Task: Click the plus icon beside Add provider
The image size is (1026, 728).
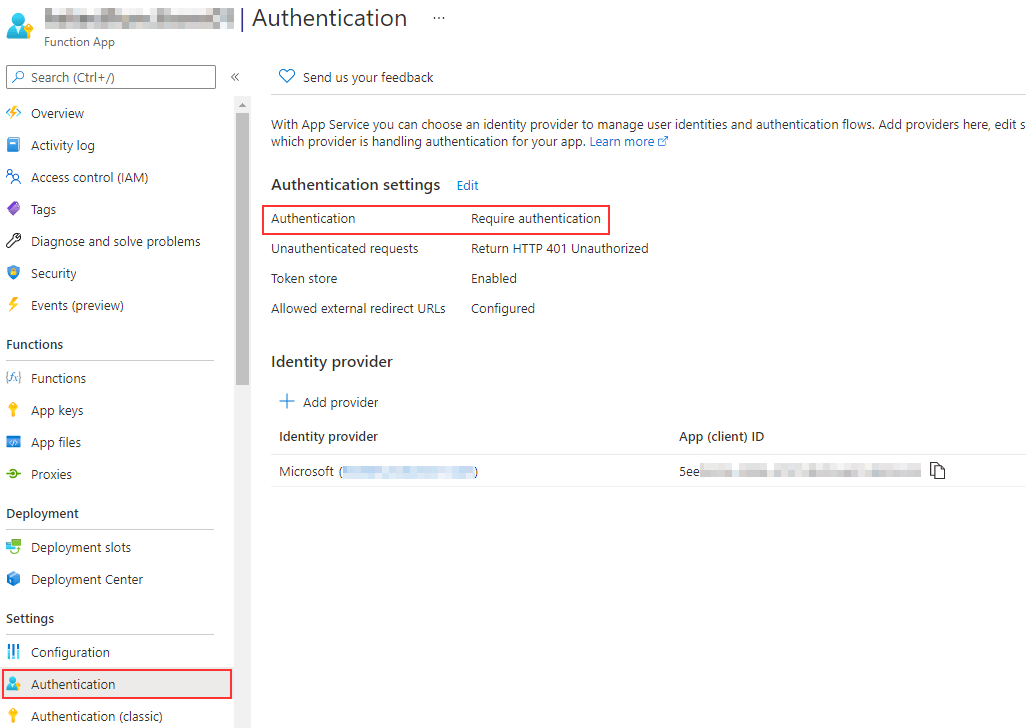Action: point(287,401)
